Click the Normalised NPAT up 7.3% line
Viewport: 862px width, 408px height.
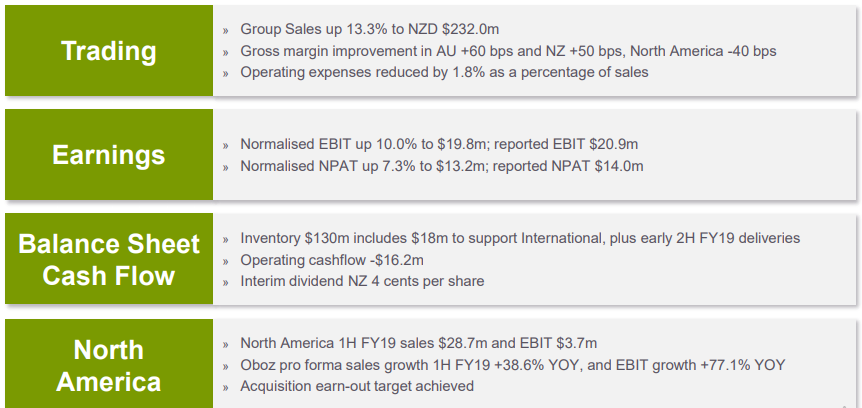tap(441, 166)
